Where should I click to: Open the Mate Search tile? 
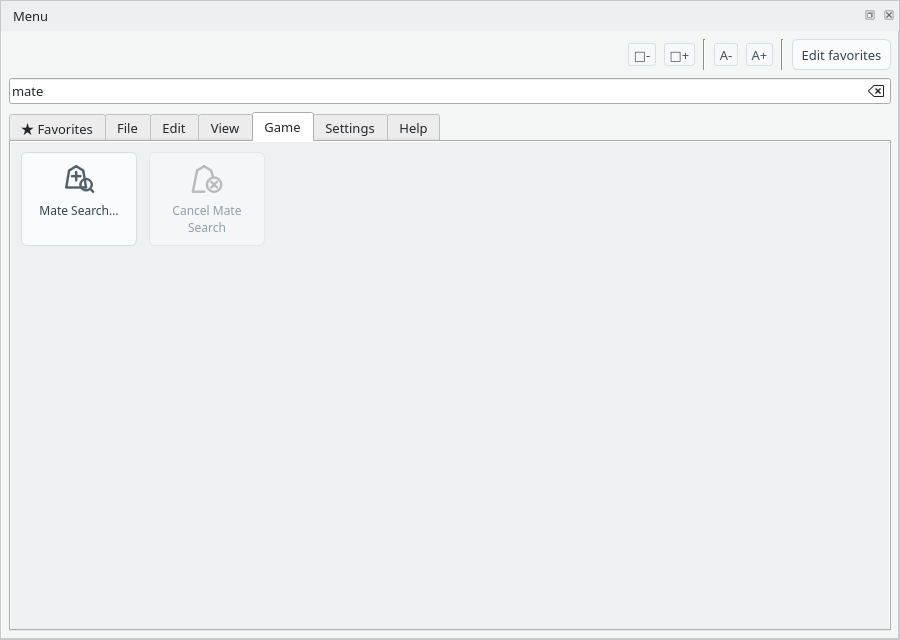pyautogui.click(x=79, y=199)
